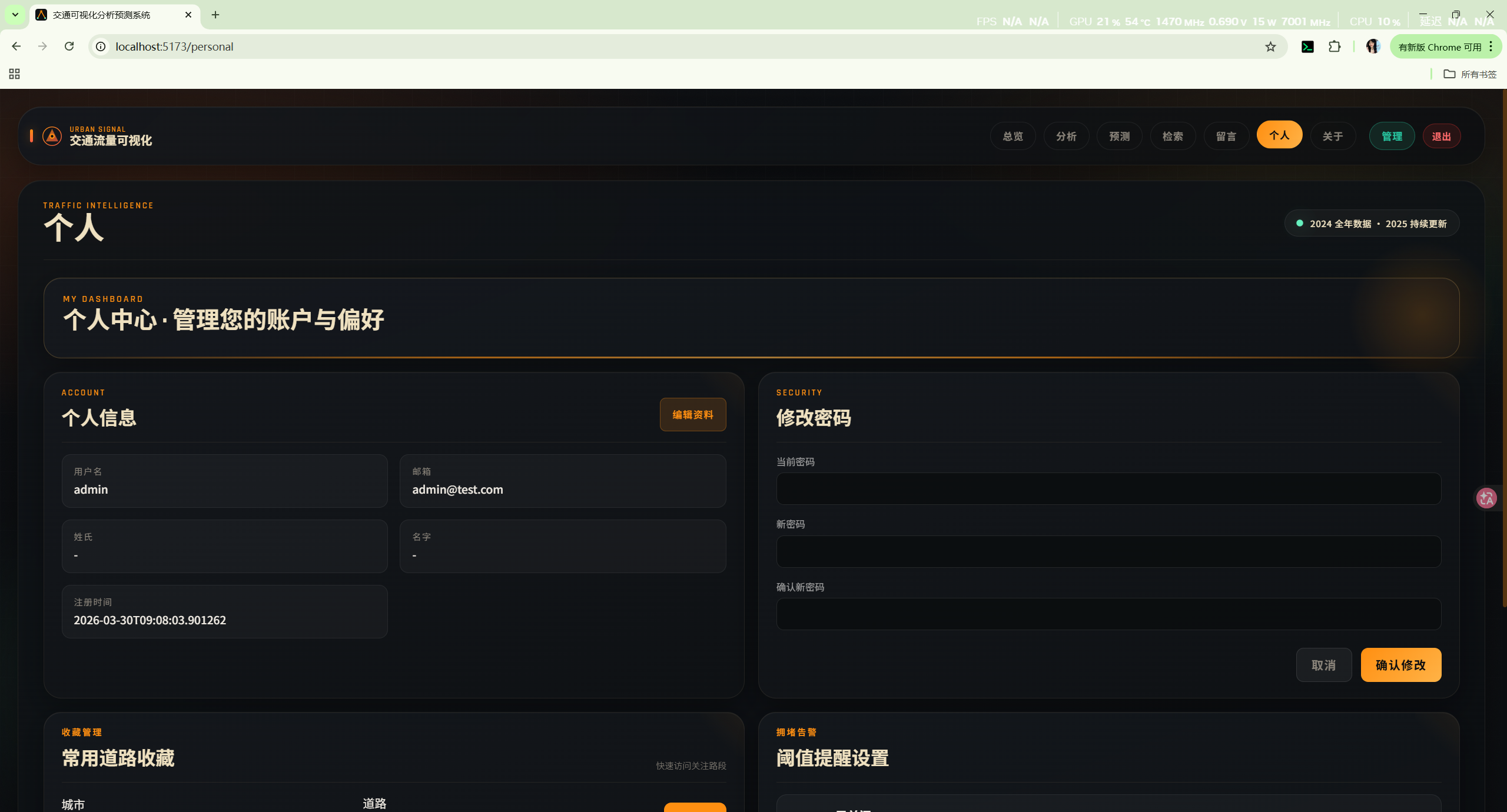The height and width of the screenshot is (812, 1507).
Task: Reload the page
Action: pos(69,46)
